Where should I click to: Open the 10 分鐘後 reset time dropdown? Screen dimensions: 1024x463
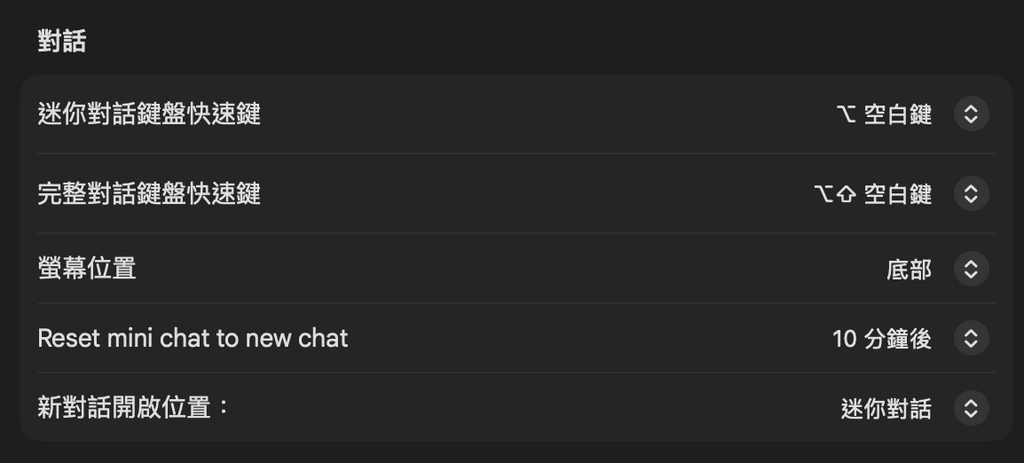click(882, 338)
